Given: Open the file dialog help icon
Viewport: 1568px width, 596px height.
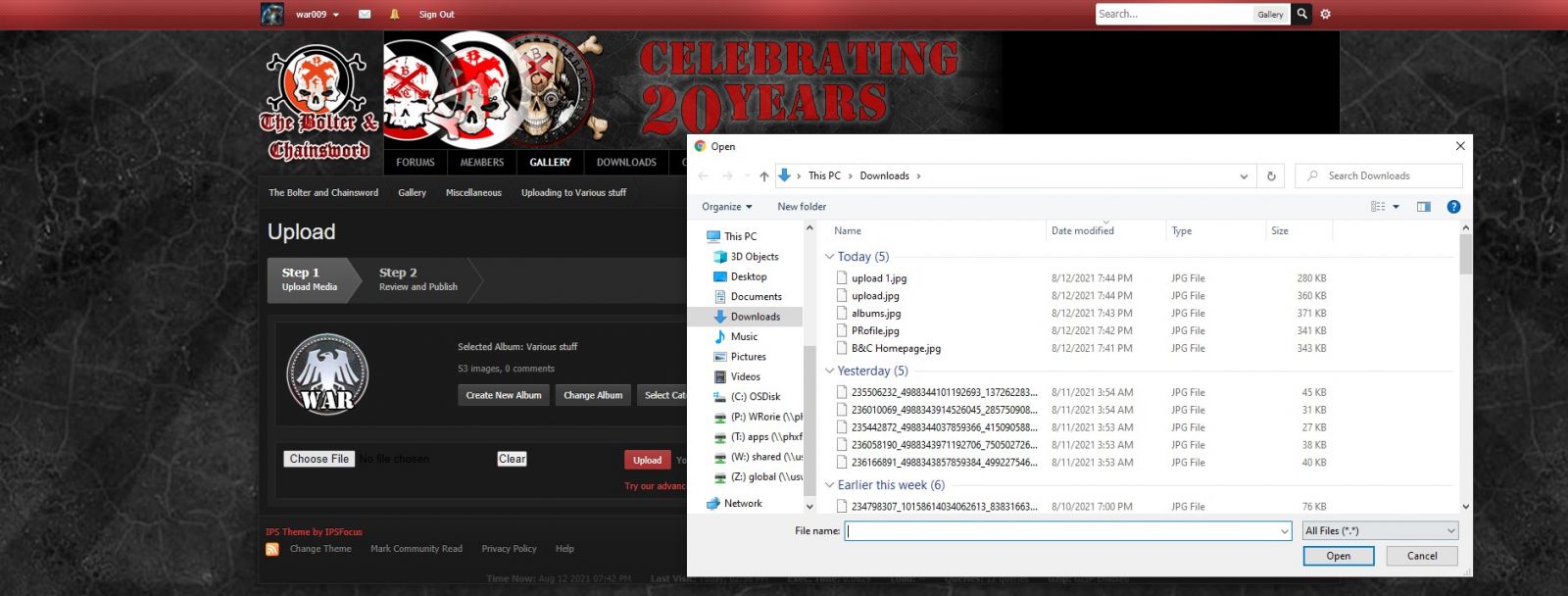Looking at the screenshot, I should click(x=1453, y=207).
